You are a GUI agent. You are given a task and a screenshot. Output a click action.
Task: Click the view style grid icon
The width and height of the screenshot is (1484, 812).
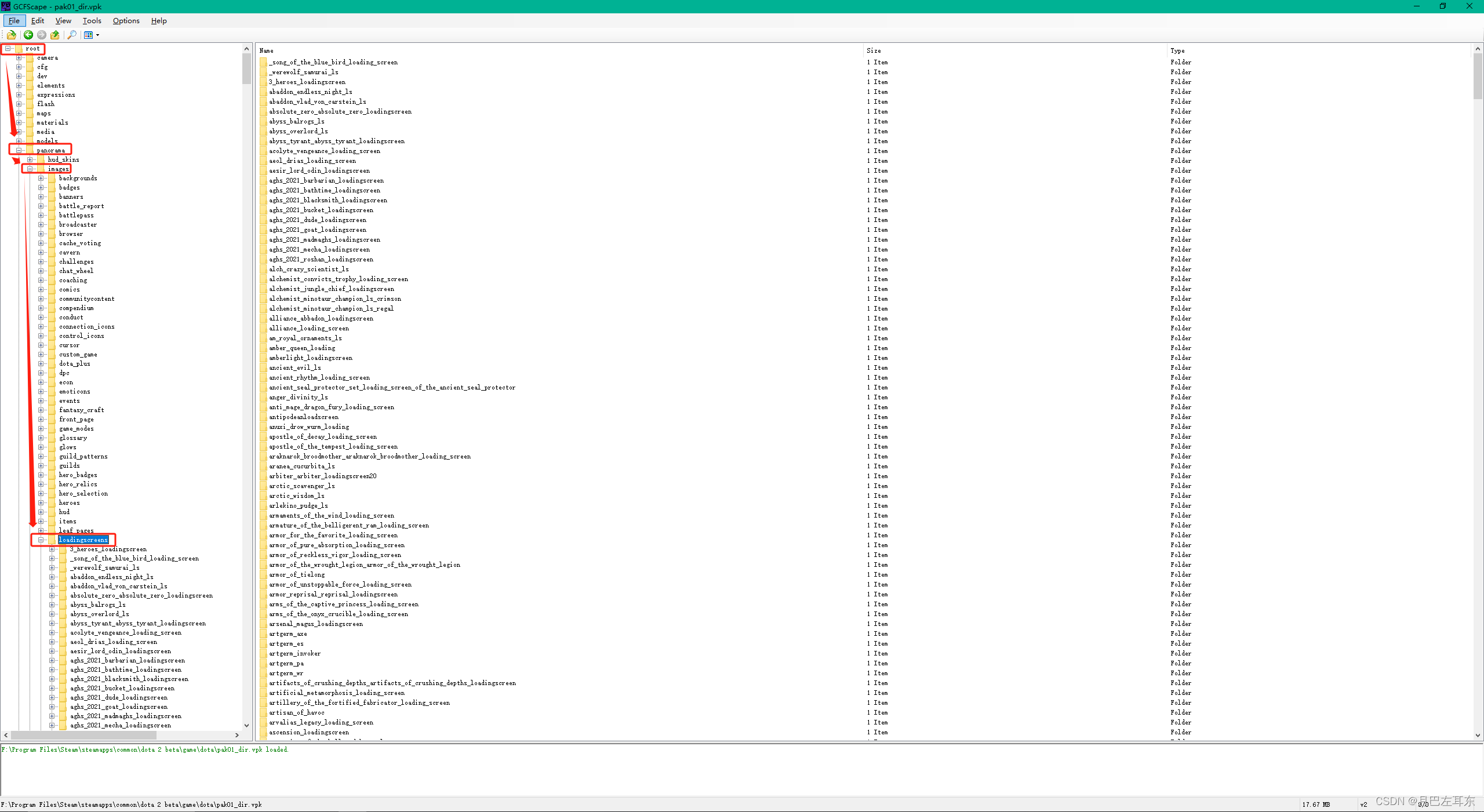click(x=89, y=35)
